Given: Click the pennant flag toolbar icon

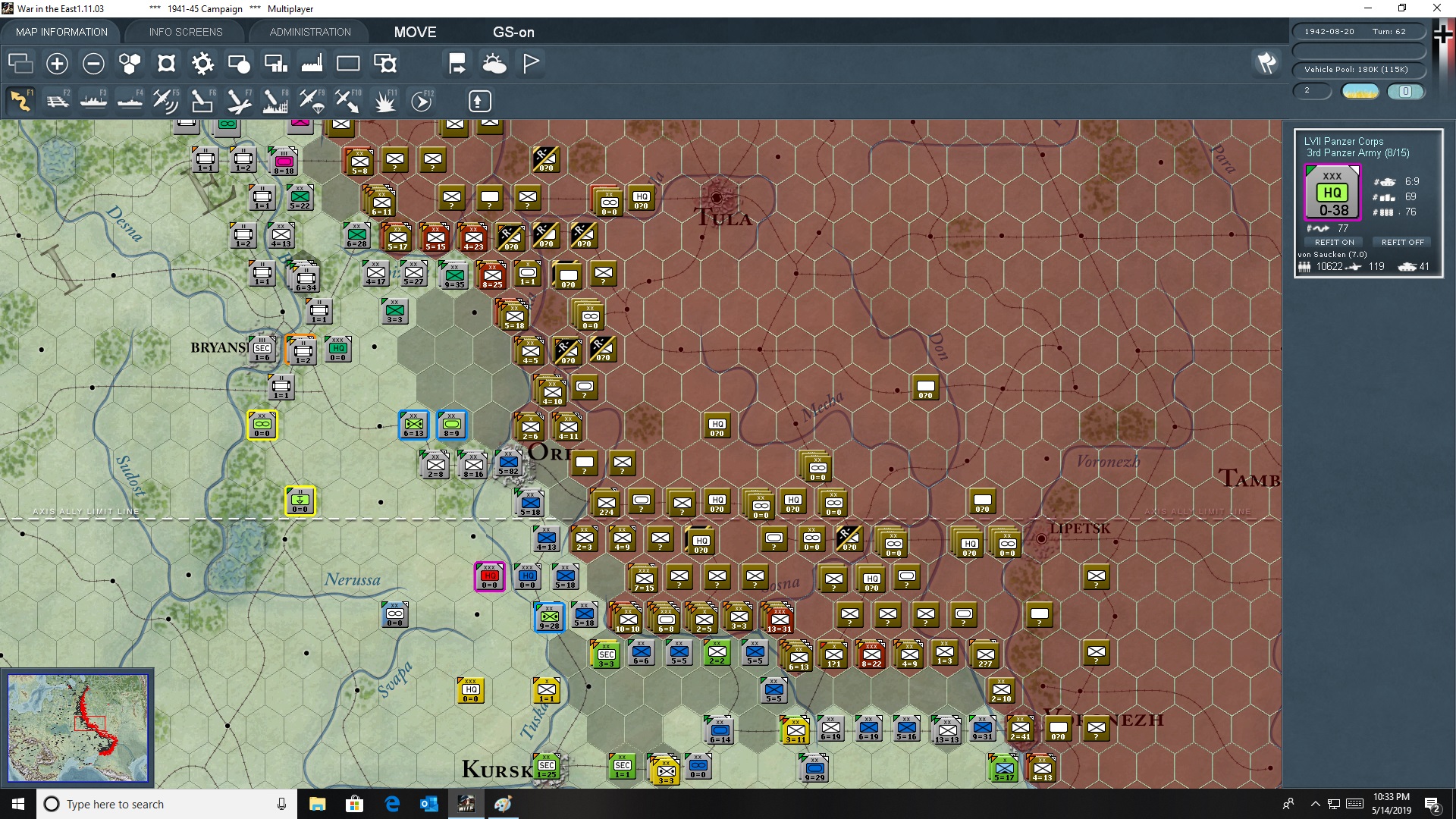Looking at the screenshot, I should tap(531, 64).
